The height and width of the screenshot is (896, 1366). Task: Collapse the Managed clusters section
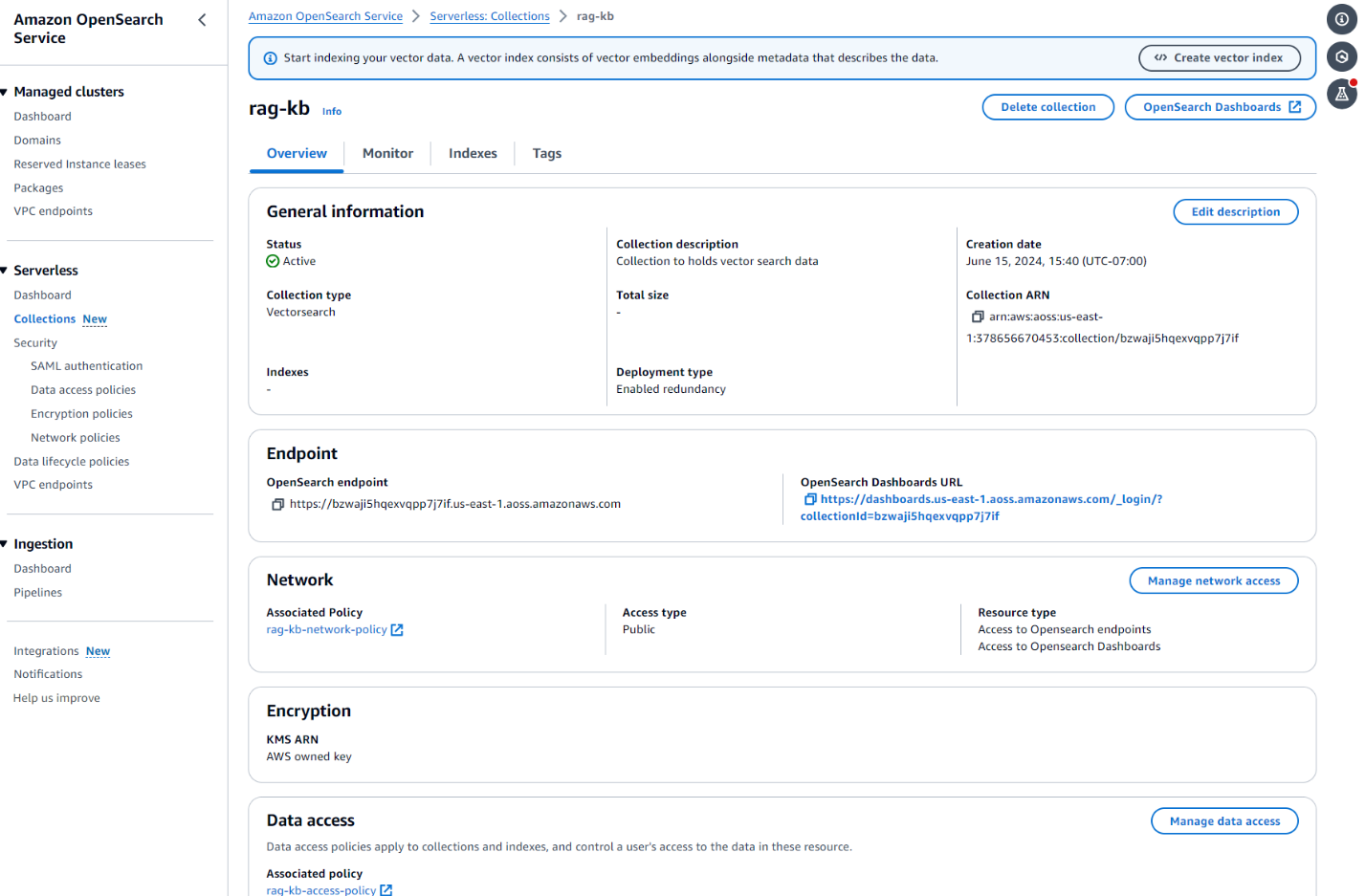tap(5, 92)
